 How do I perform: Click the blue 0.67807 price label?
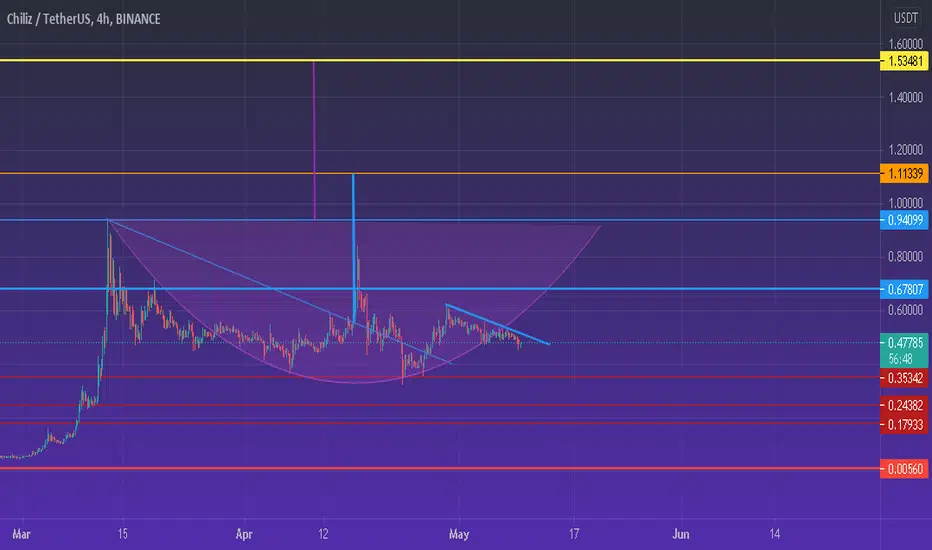[x=904, y=290]
